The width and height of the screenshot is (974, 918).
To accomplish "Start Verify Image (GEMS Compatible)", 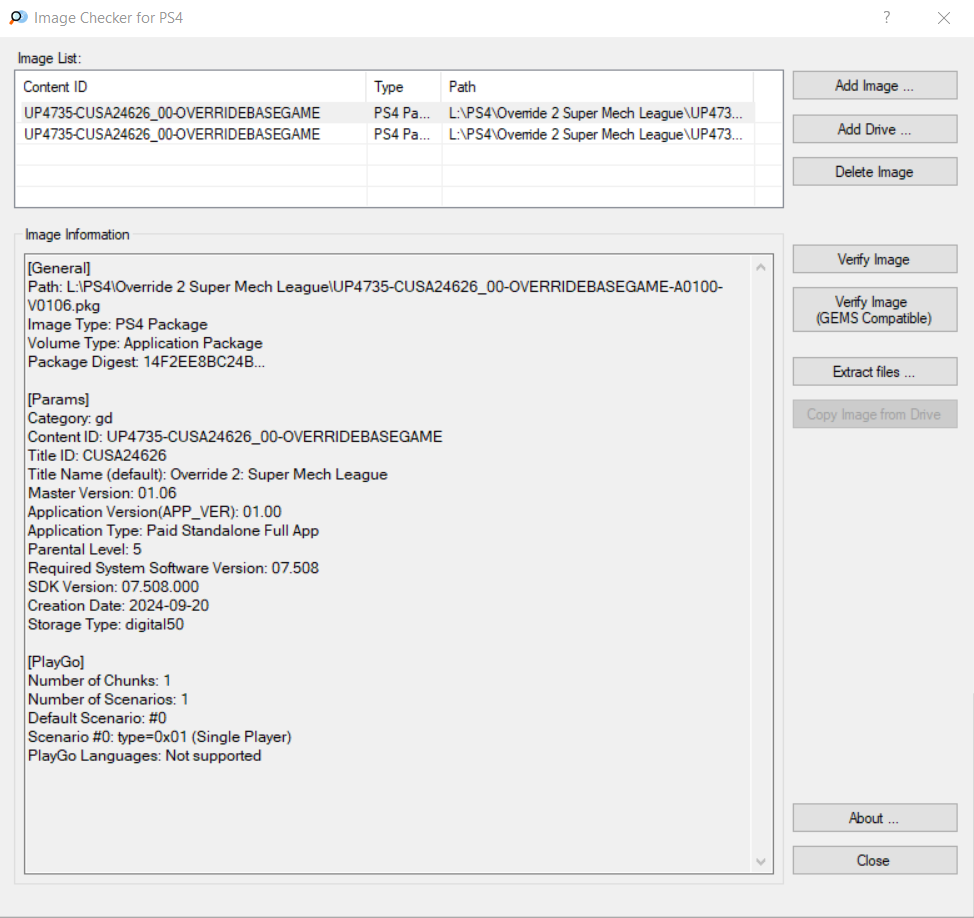I will [875, 309].
